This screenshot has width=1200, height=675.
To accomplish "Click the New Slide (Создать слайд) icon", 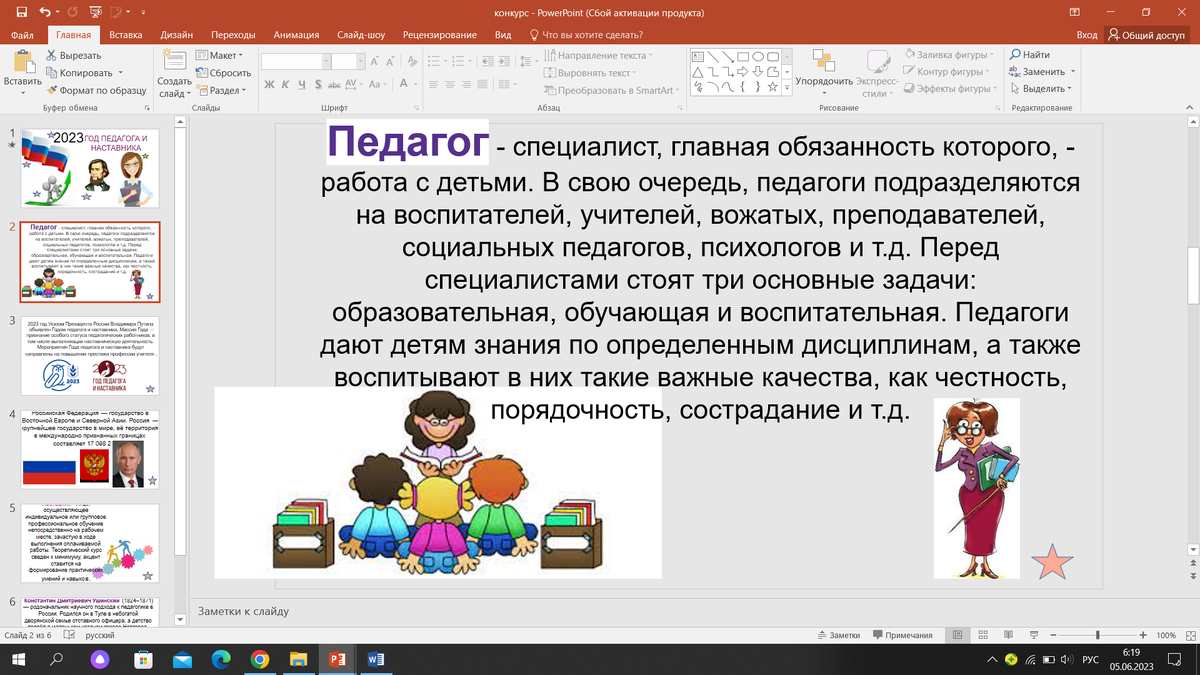I will pos(174,61).
